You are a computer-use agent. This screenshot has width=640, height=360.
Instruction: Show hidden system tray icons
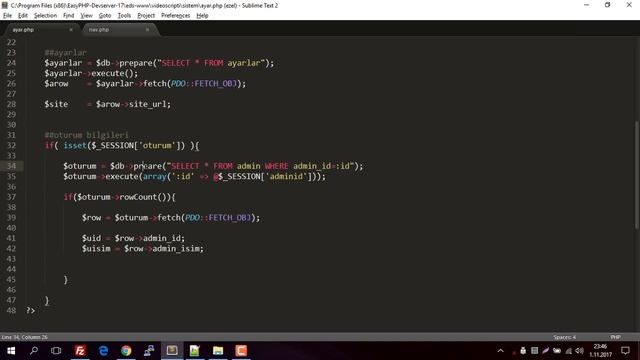pyautogui.click(x=500, y=351)
